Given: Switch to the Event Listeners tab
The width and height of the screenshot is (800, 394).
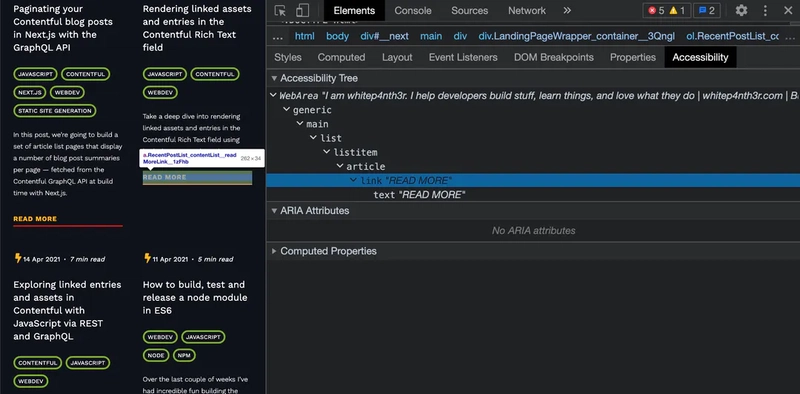Looking at the screenshot, I should (x=463, y=57).
